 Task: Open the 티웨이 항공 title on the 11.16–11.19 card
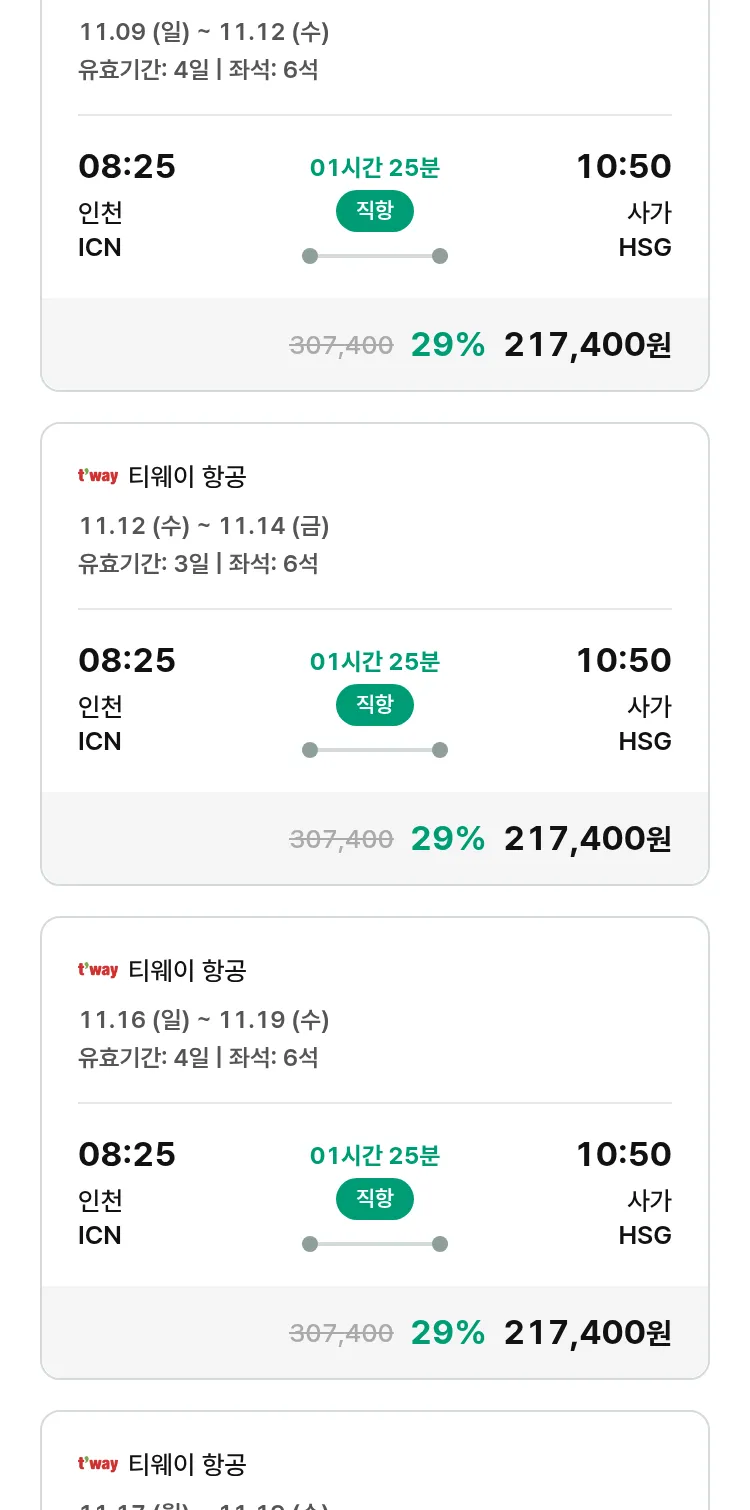pyautogui.click(x=187, y=971)
